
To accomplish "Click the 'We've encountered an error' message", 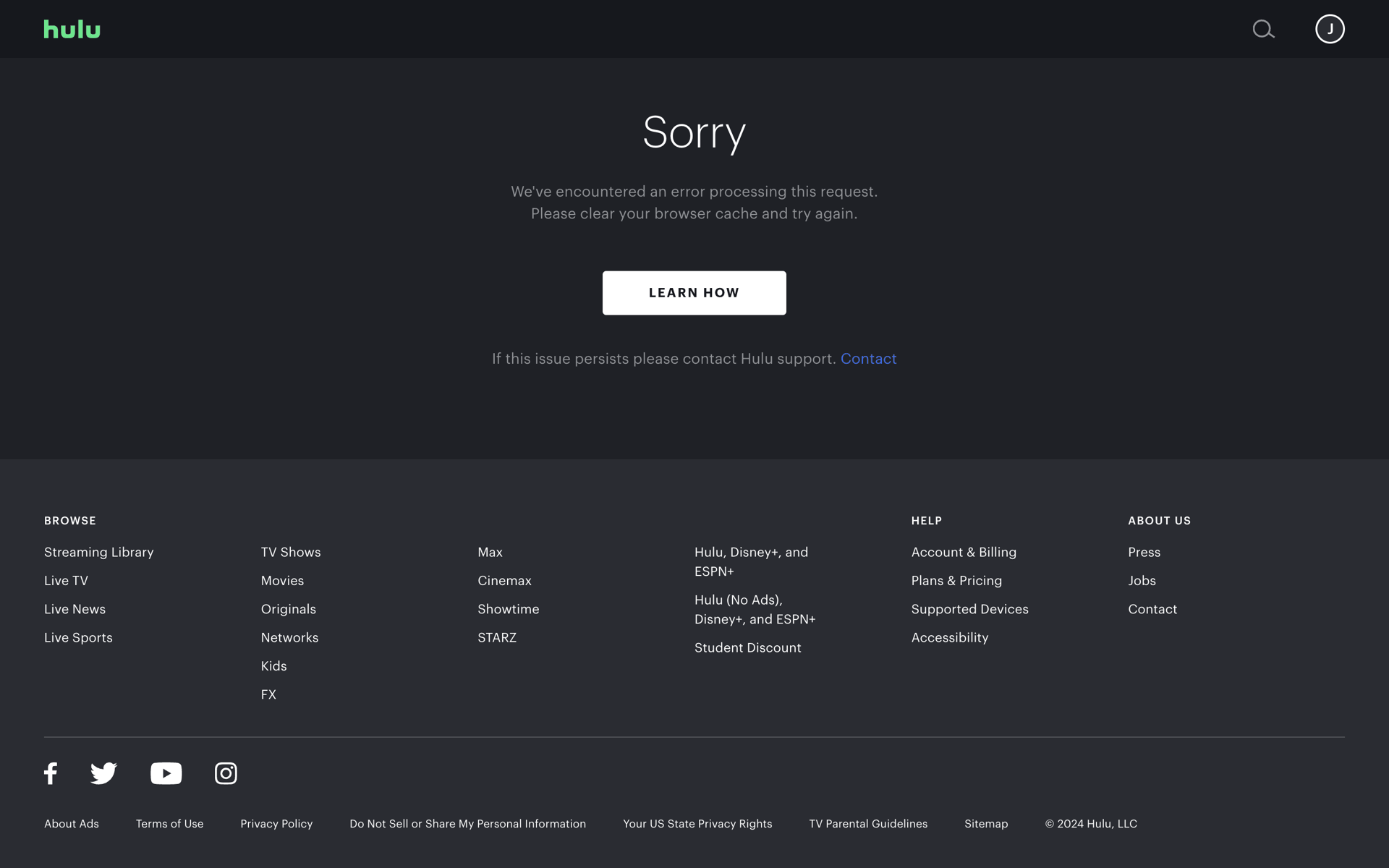I will coord(694,203).
